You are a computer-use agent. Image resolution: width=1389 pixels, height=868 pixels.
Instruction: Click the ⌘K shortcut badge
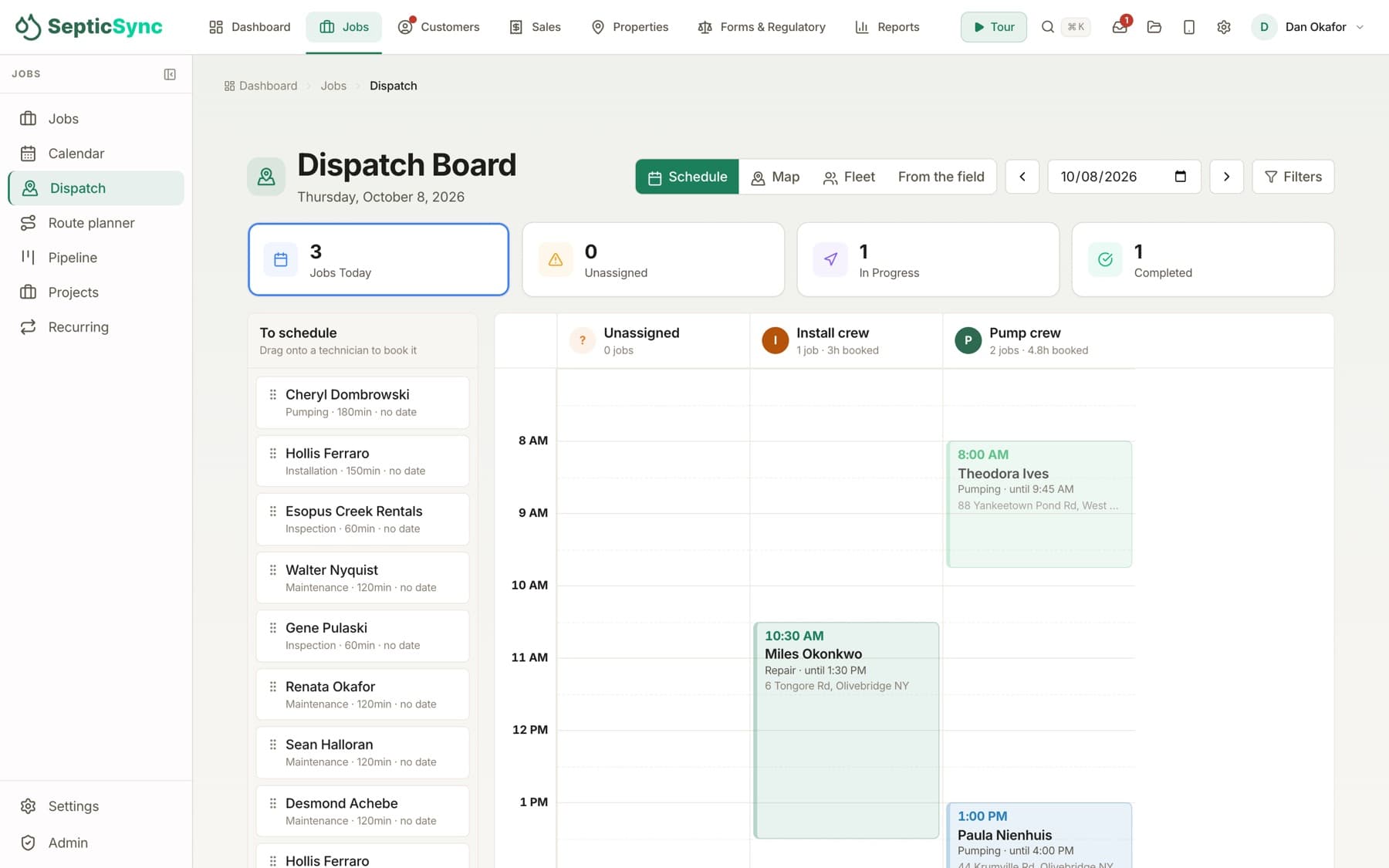tap(1076, 27)
